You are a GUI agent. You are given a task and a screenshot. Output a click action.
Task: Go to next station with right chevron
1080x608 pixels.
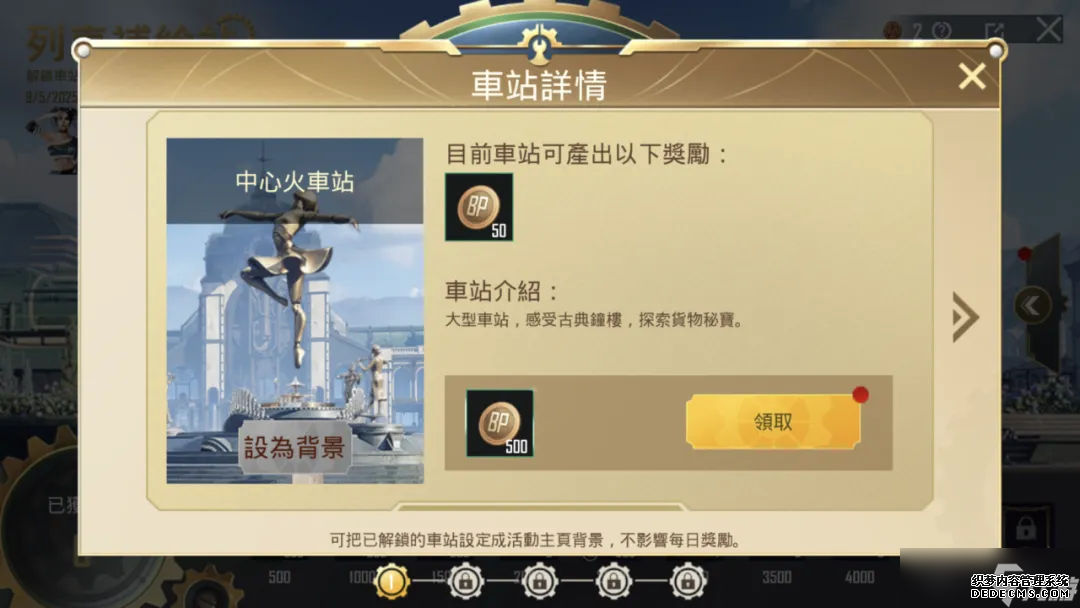[x=965, y=317]
